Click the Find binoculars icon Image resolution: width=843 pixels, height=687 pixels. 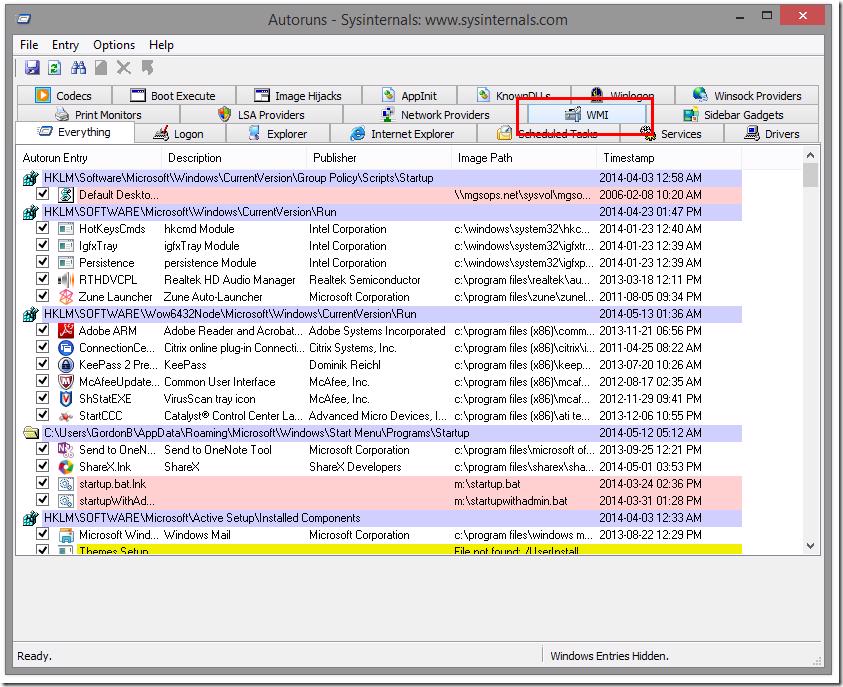pyautogui.click(x=78, y=68)
